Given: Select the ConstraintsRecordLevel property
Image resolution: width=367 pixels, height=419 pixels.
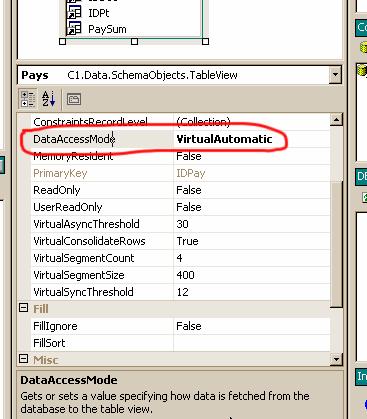Looking at the screenshot, I should [x=90, y=122].
